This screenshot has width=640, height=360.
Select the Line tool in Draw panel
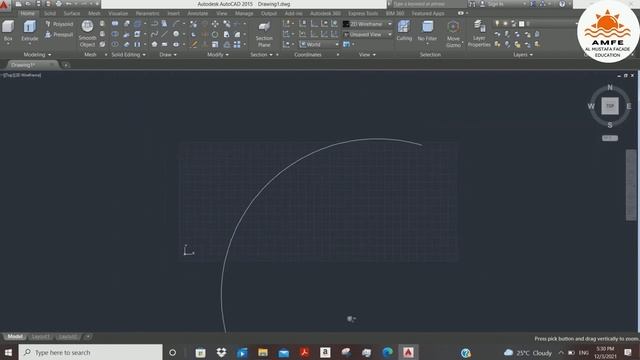pyautogui.click(x=164, y=34)
